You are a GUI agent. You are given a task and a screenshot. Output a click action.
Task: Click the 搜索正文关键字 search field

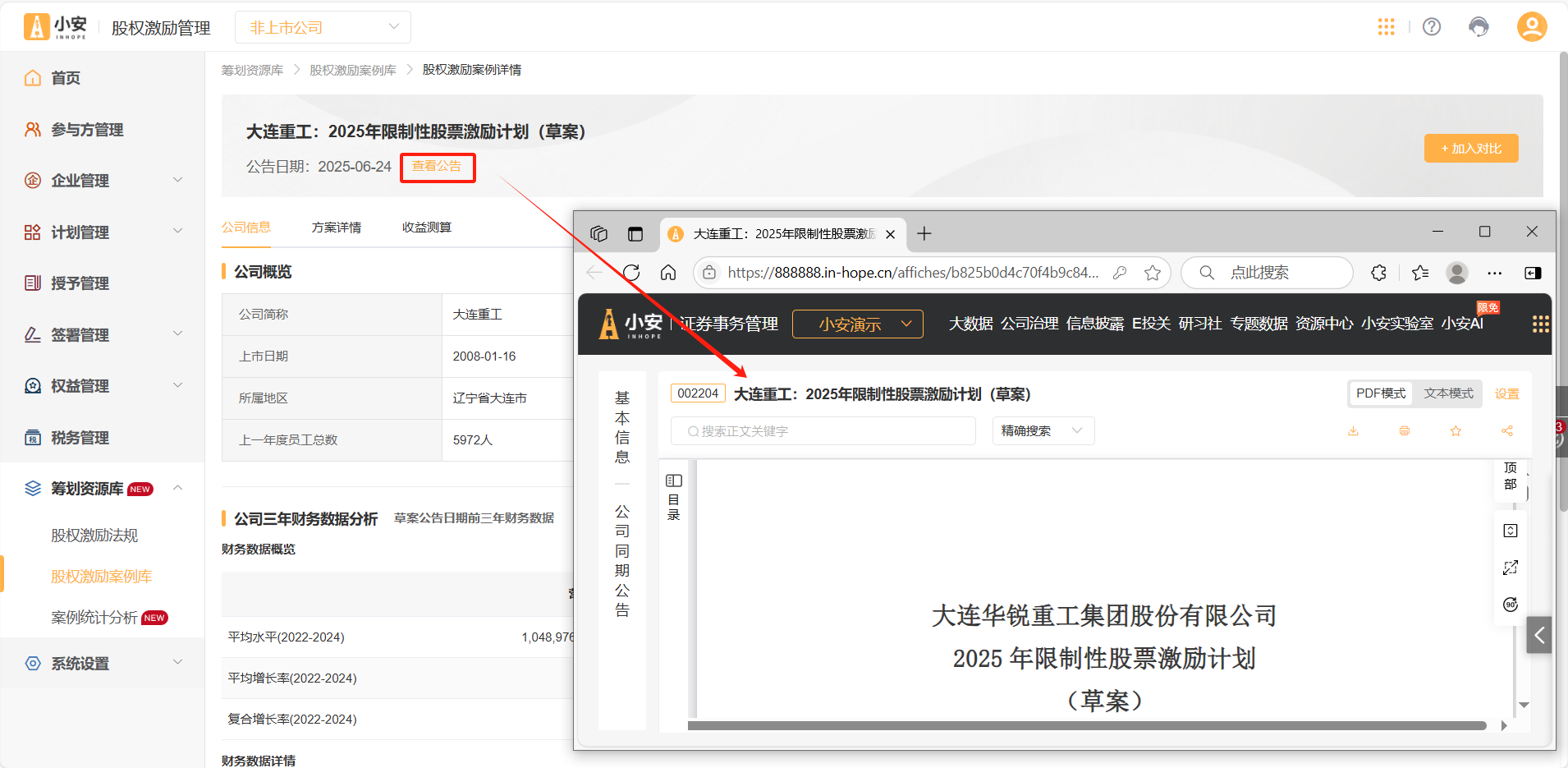pos(823,431)
